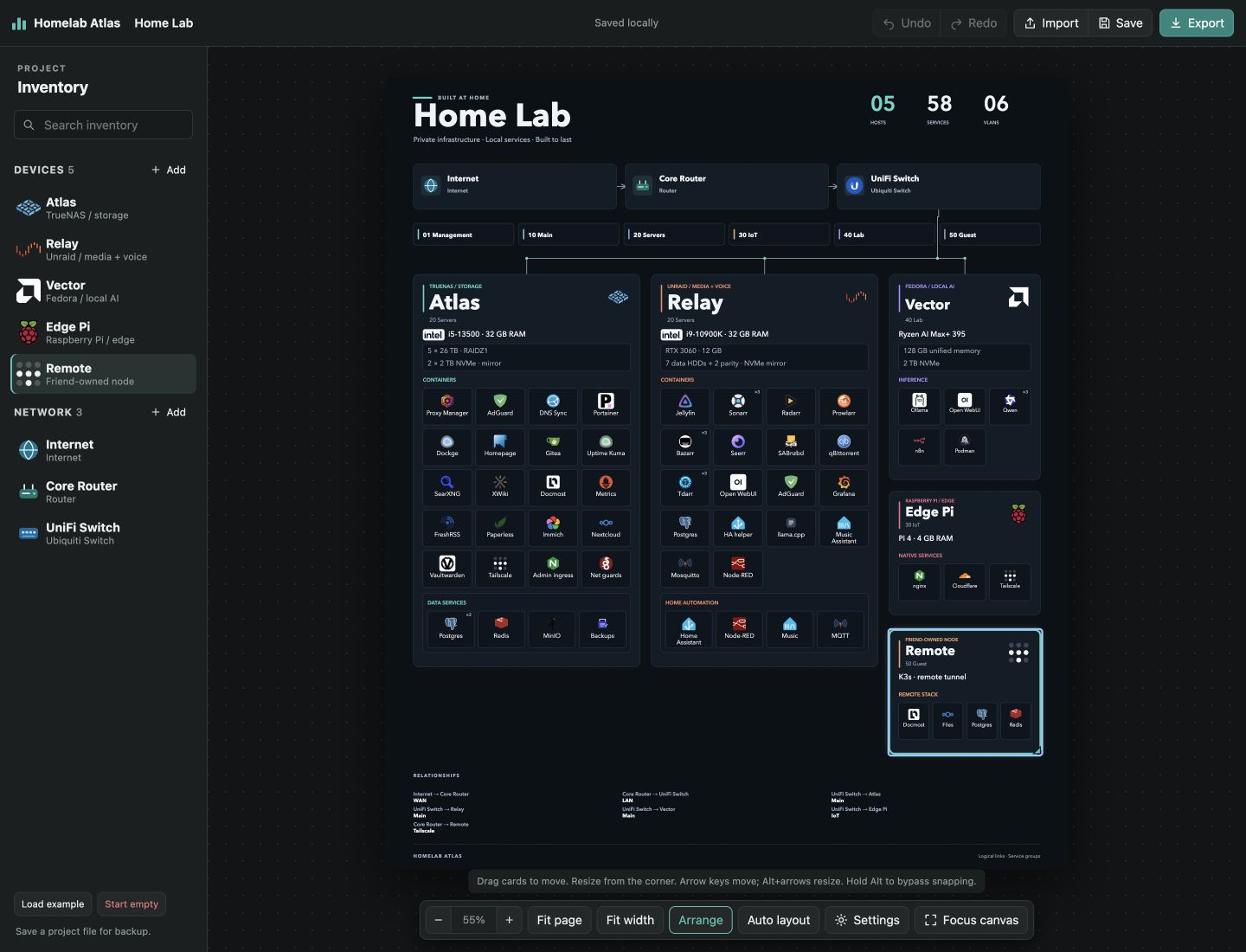The height and width of the screenshot is (952, 1246).
Task: Click the Cloudflare icon in Edge Pi card
Action: (965, 576)
